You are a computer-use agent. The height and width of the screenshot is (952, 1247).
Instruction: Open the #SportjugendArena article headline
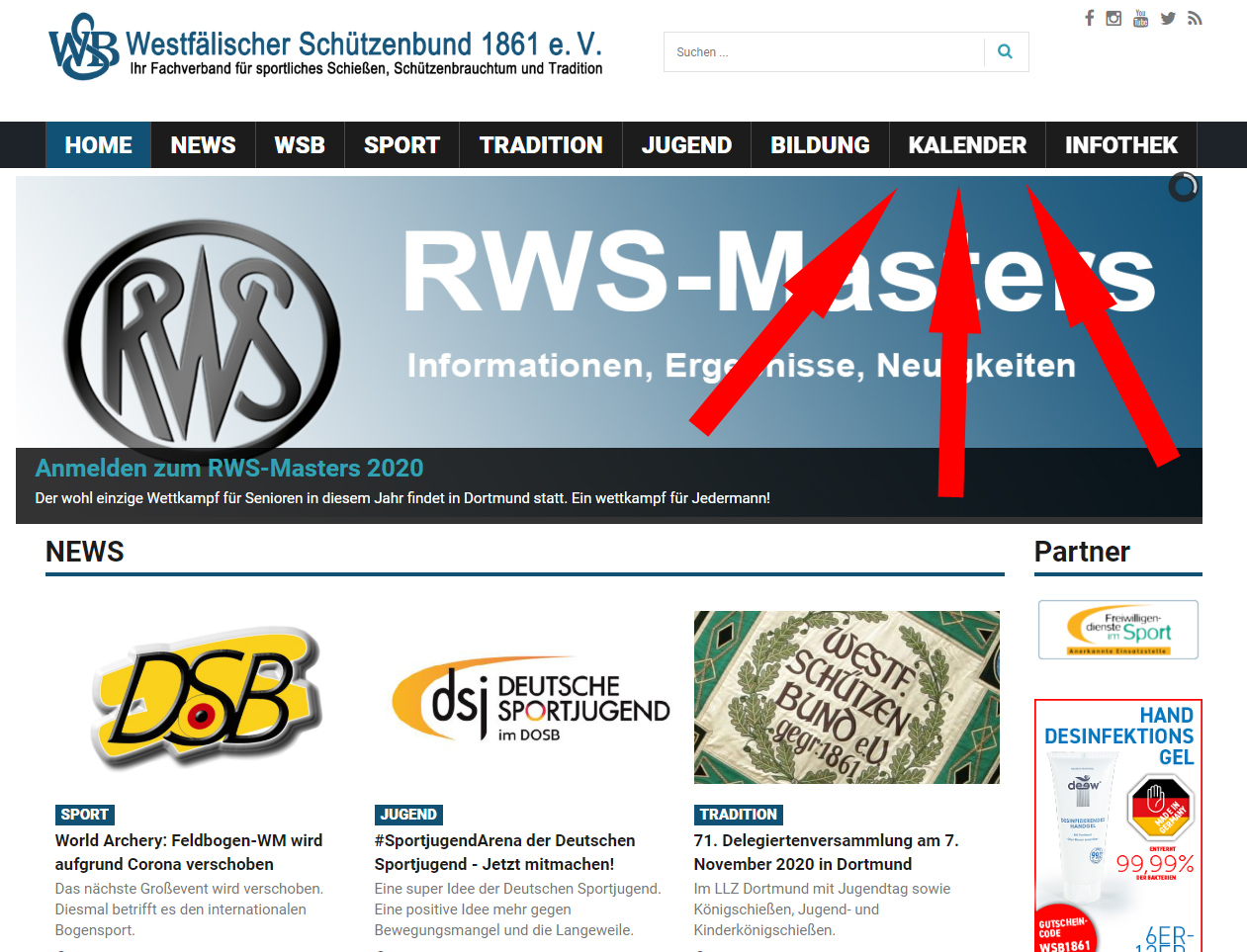505,852
